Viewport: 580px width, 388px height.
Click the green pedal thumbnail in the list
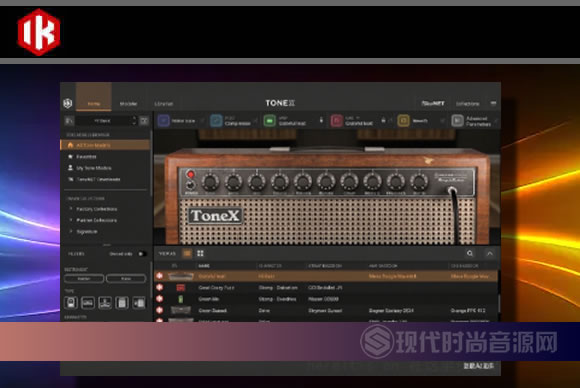(181, 299)
